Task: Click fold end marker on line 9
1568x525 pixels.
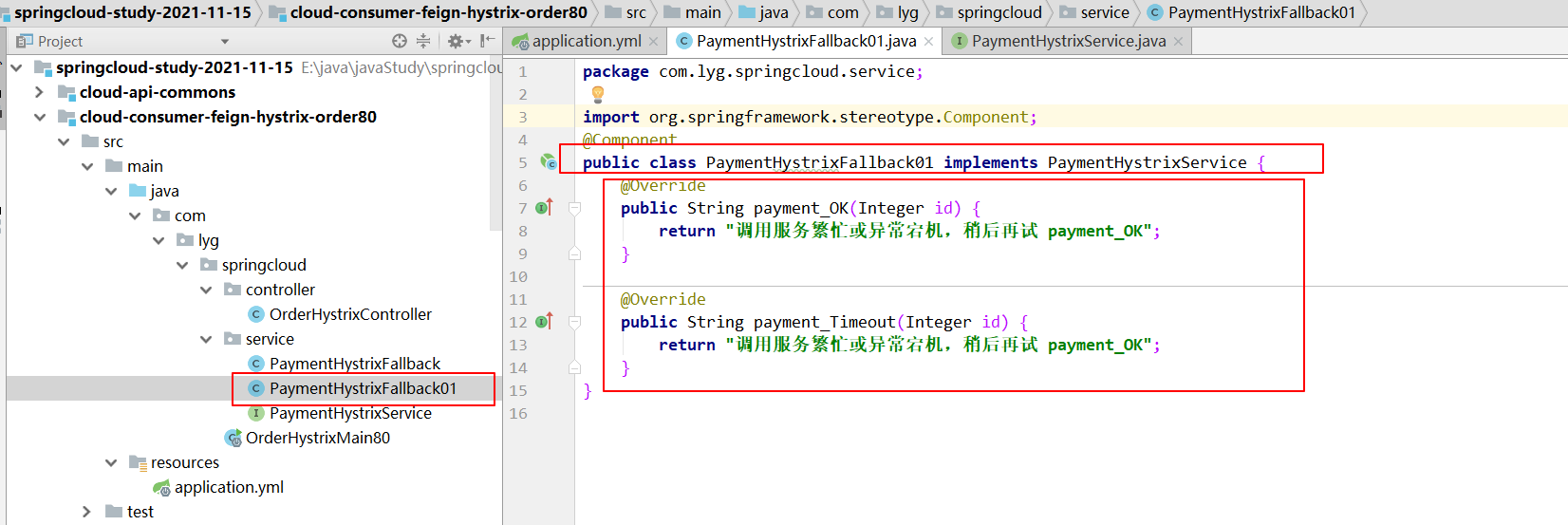Action: coord(574,253)
